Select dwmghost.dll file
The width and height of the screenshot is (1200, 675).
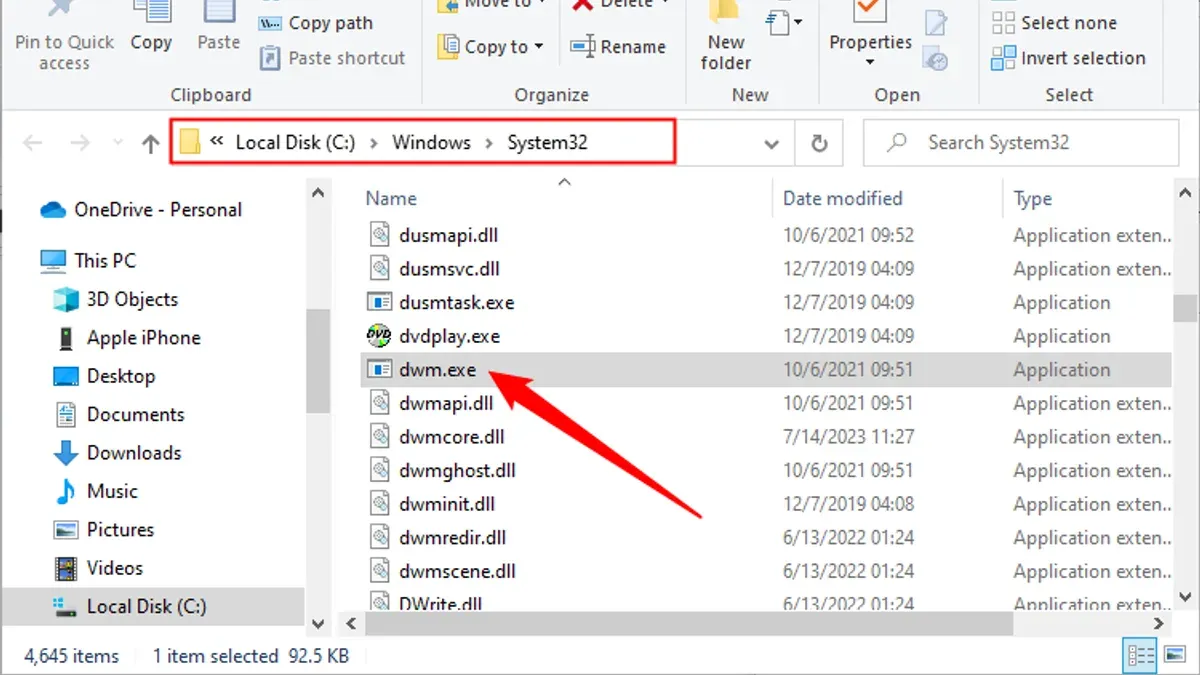(457, 470)
